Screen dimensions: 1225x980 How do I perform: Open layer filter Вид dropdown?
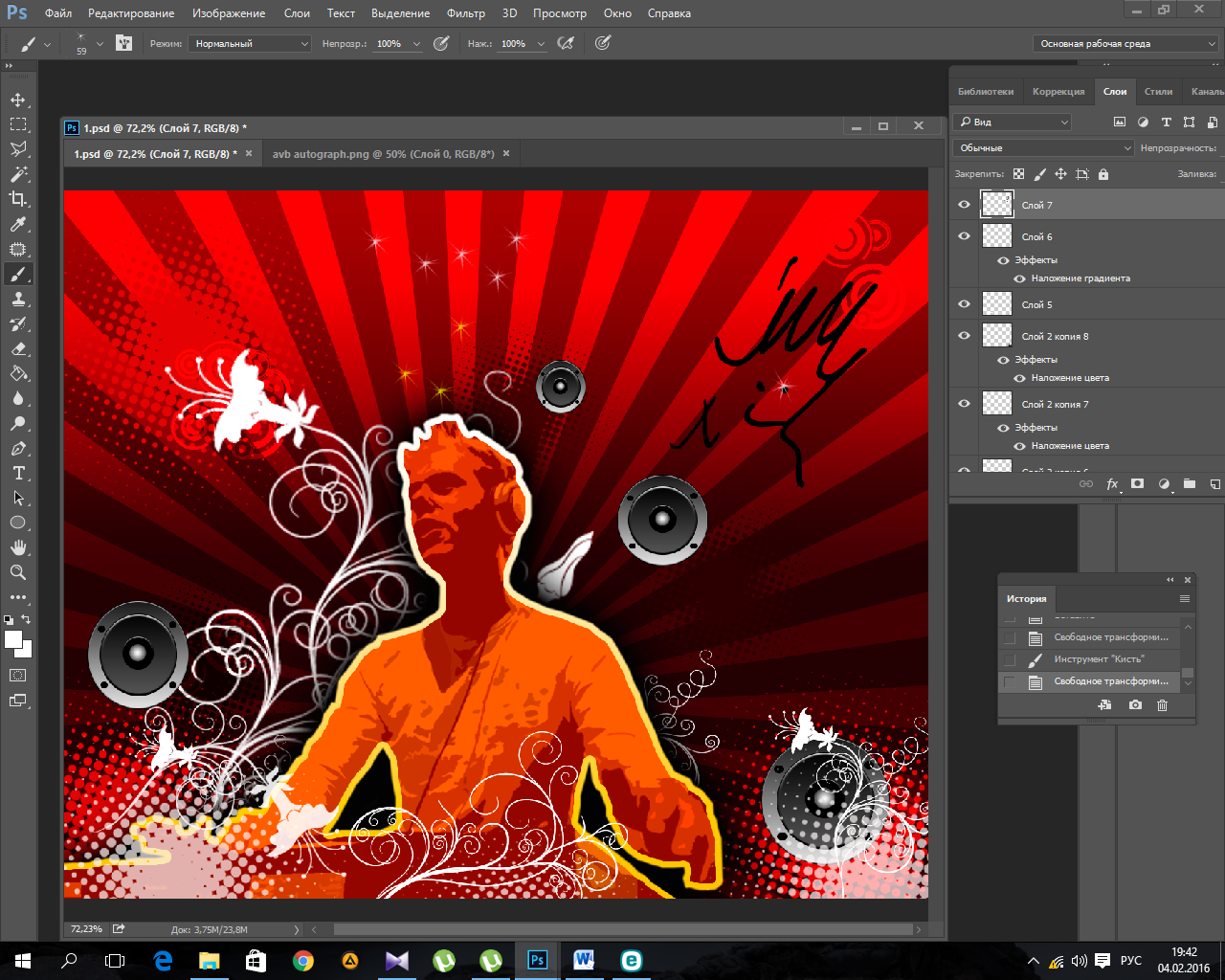coord(1013,122)
